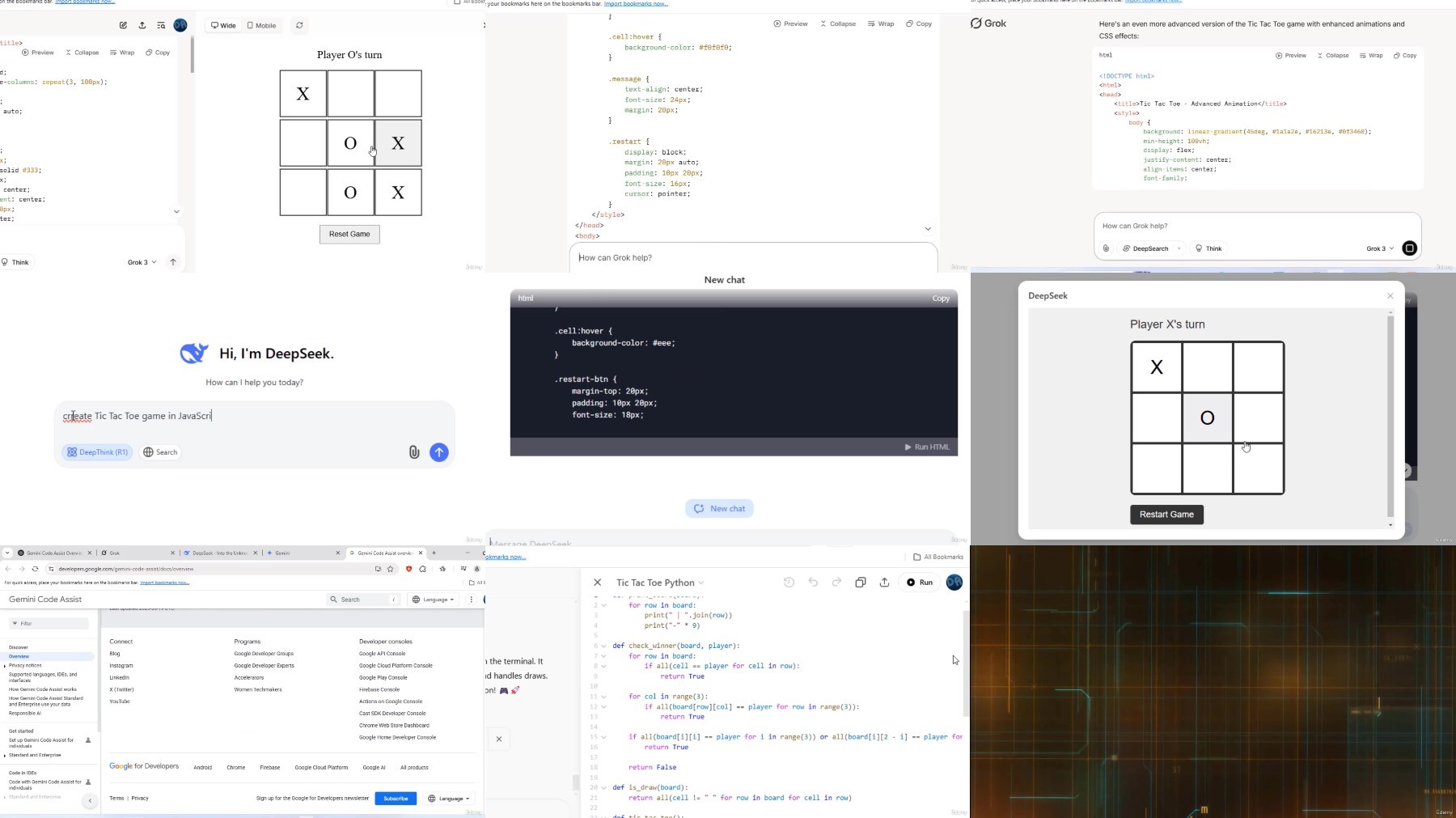This screenshot has height=818, width=1456.
Task: Copy the Tic Tac Toe Python code via toolbar icon
Action: [861, 583]
